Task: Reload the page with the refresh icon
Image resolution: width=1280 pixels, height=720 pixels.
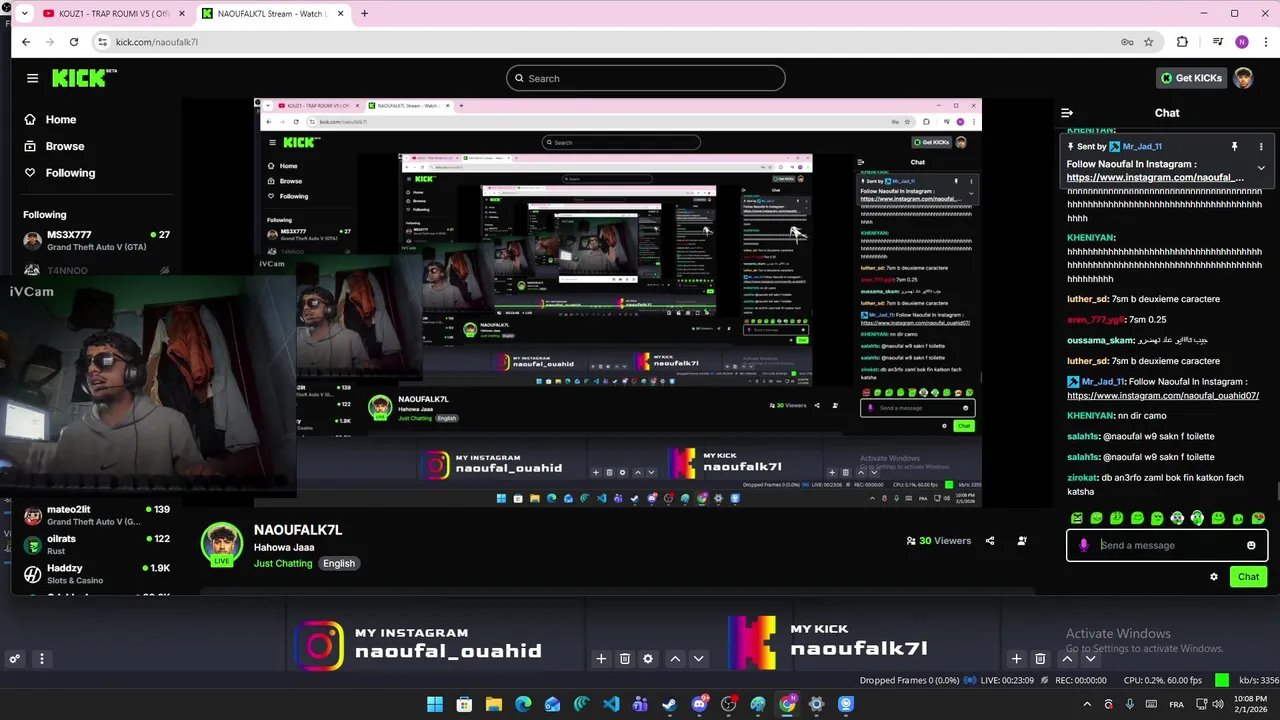Action: pos(74,42)
